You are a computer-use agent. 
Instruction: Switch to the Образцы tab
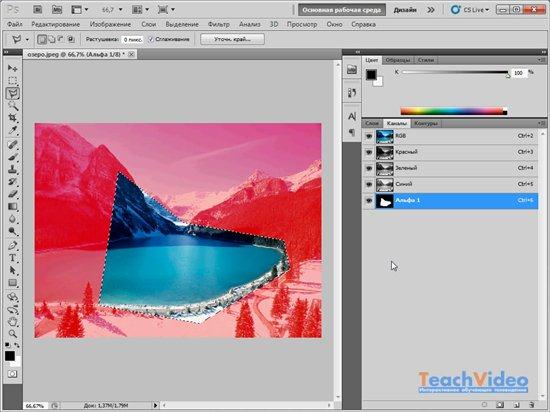click(x=397, y=60)
